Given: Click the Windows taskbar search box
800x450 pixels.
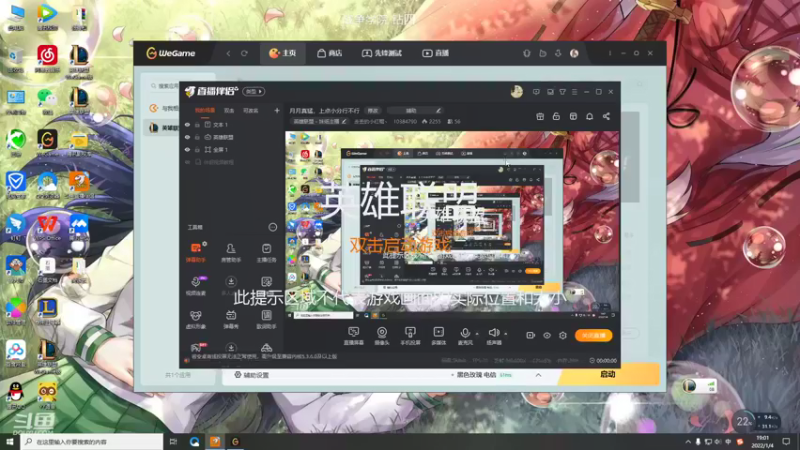Looking at the screenshot, I should coord(92,442).
